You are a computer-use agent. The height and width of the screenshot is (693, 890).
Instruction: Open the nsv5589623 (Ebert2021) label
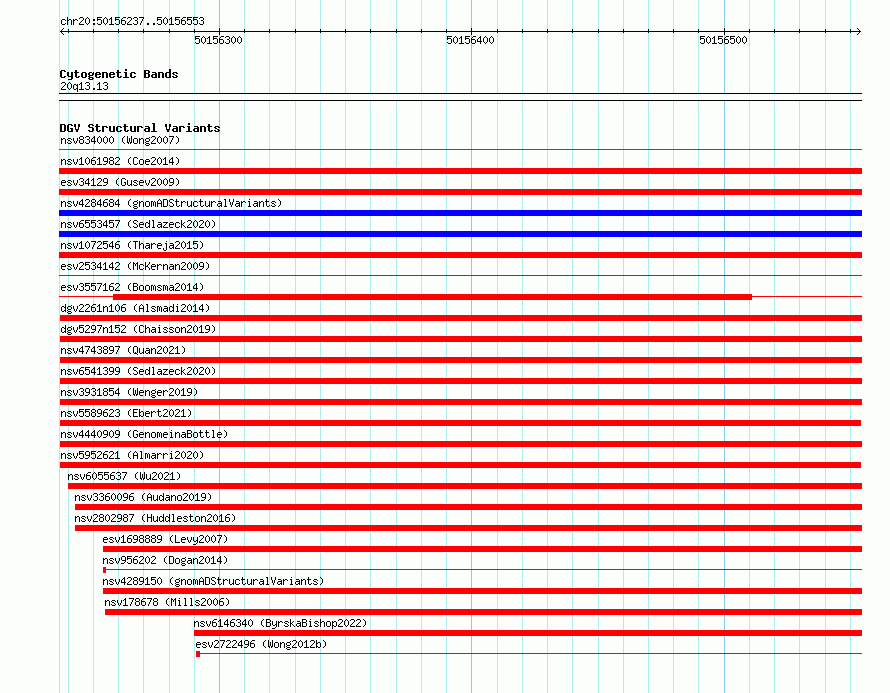point(126,413)
